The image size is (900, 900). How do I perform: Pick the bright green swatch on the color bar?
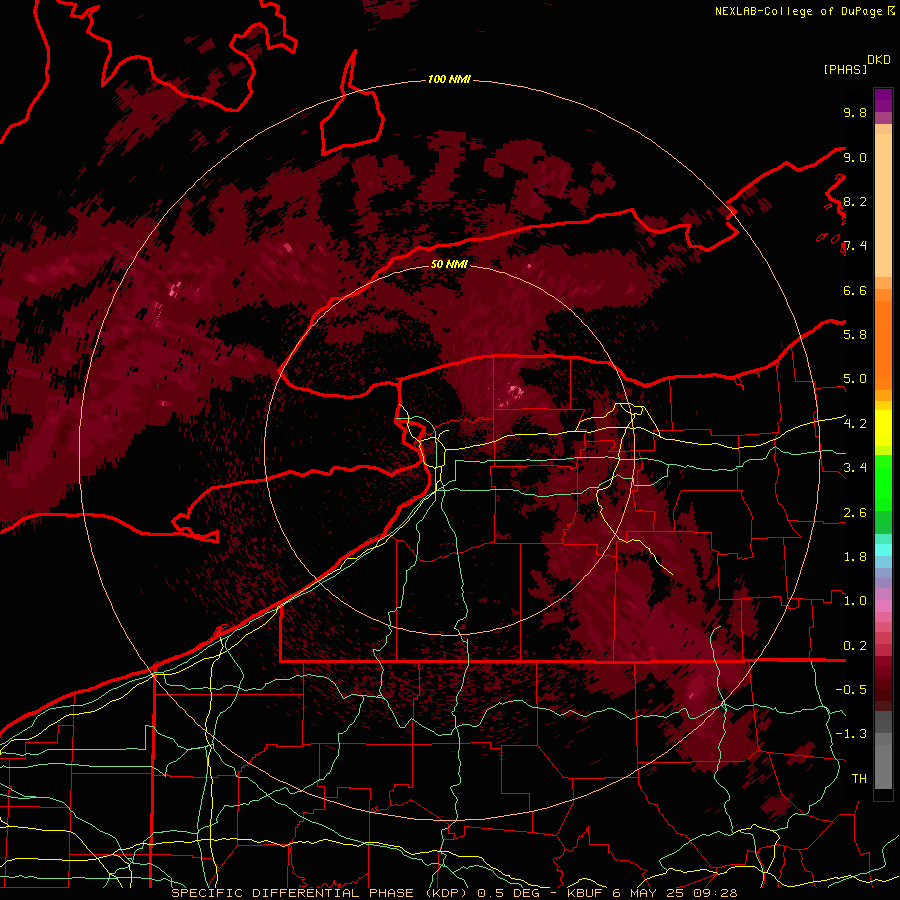point(883,482)
